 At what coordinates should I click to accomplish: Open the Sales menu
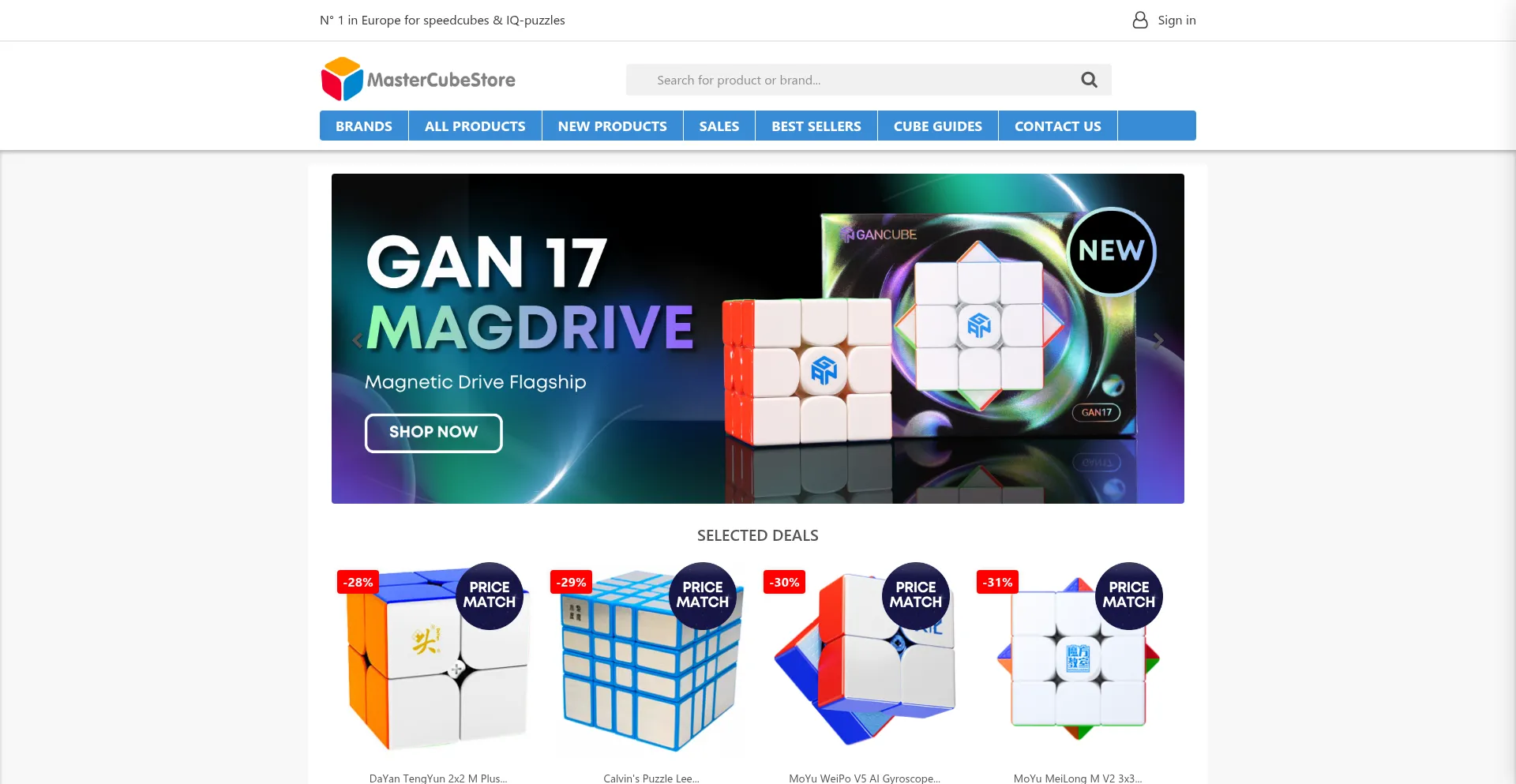(x=719, y=126)
